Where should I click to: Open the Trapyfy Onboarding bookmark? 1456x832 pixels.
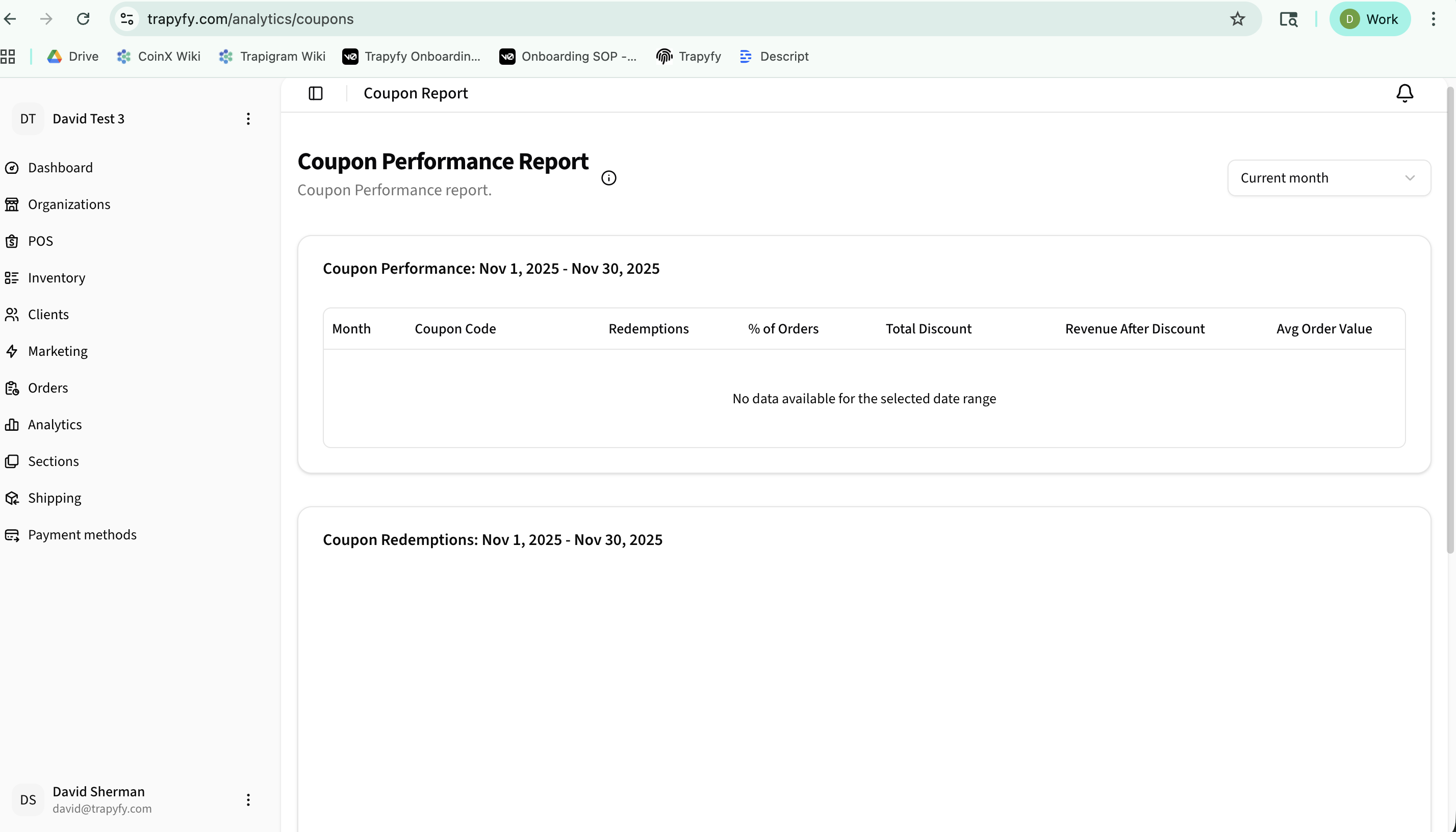(x=412, y=56)
